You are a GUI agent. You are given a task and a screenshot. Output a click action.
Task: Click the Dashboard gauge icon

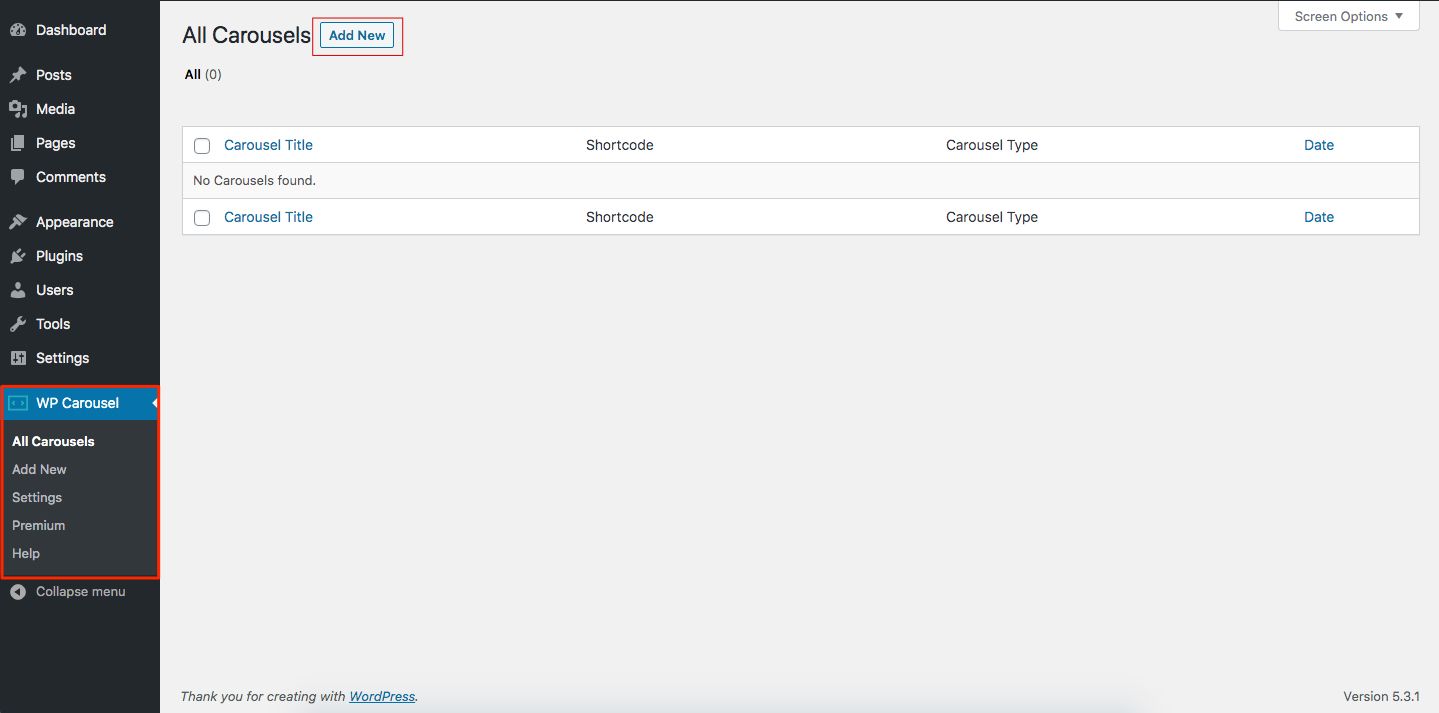tap(18, 30)
